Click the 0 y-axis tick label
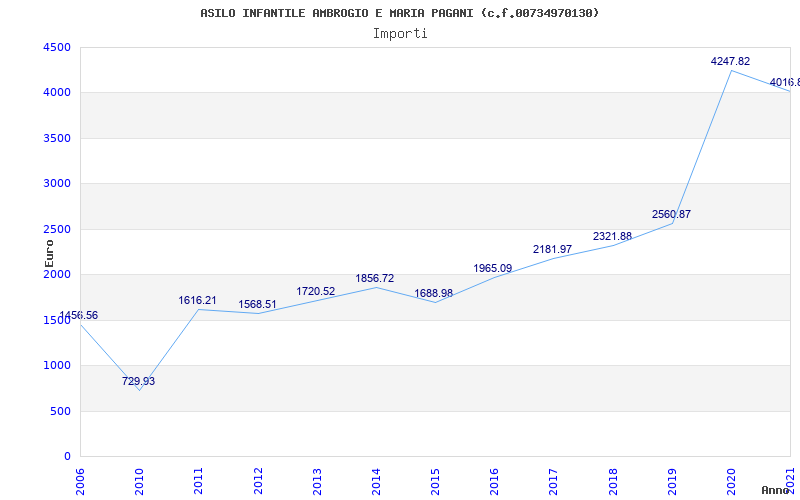This screenshot has height=500, width=800. tap(67, 457)
